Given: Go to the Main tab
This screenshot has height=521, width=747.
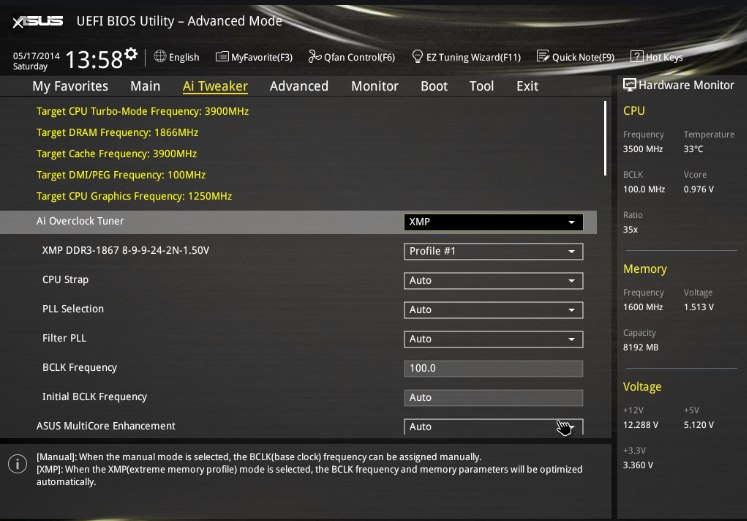Looking at the screenshot, I should [x=145, y=86].
